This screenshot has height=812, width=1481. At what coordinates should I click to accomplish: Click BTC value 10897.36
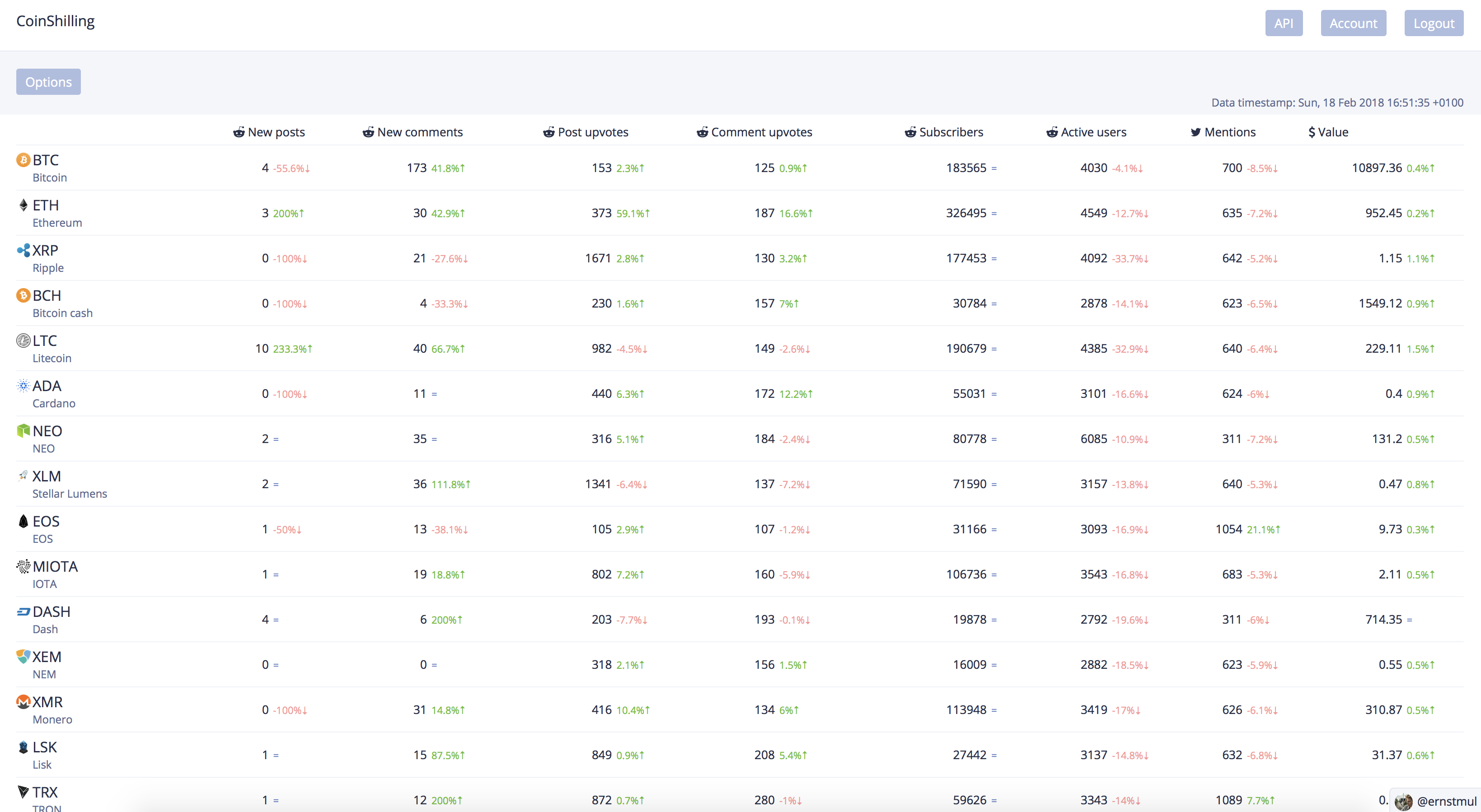point(1376,168)
